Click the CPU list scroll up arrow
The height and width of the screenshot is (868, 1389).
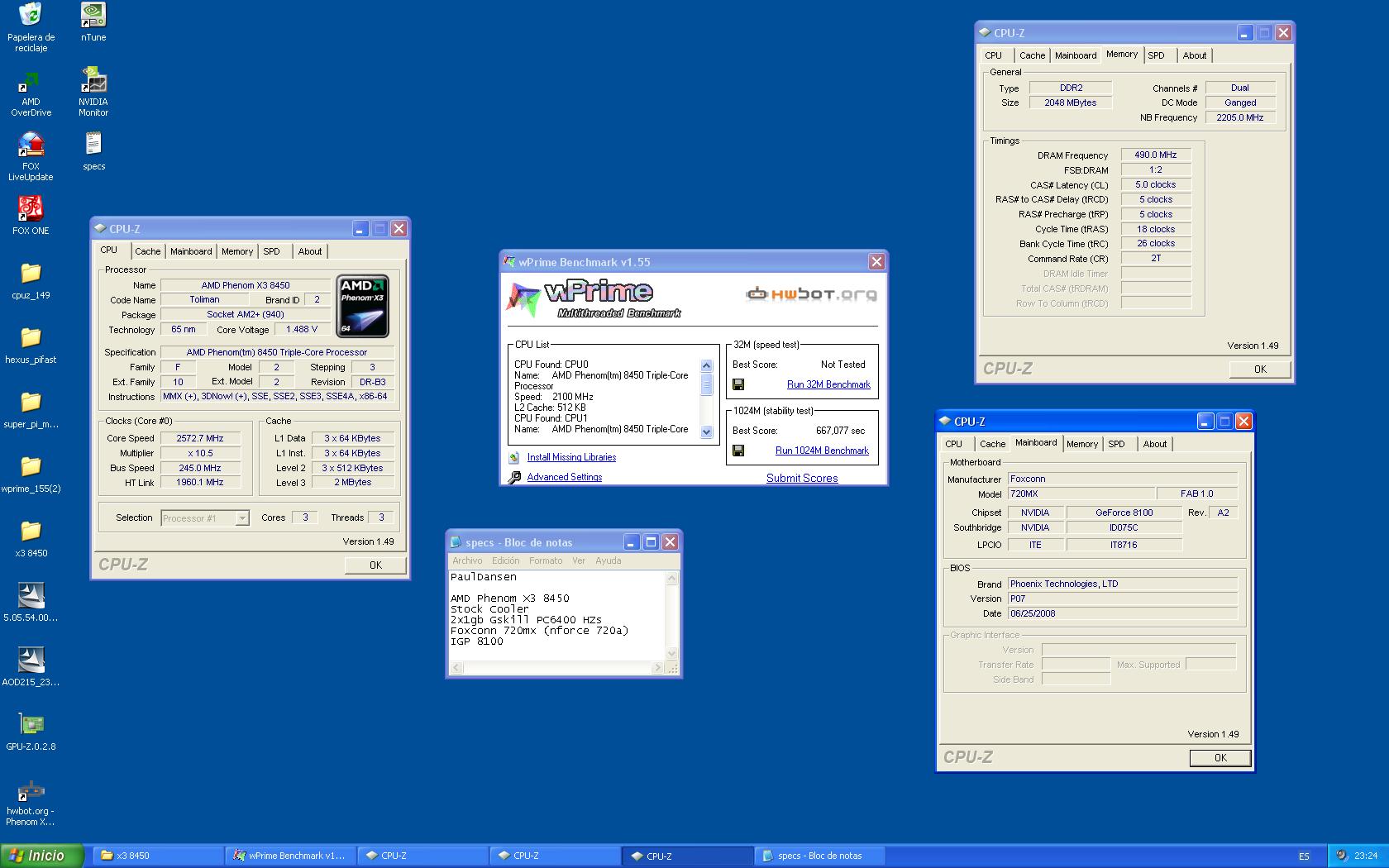point(706,365)
